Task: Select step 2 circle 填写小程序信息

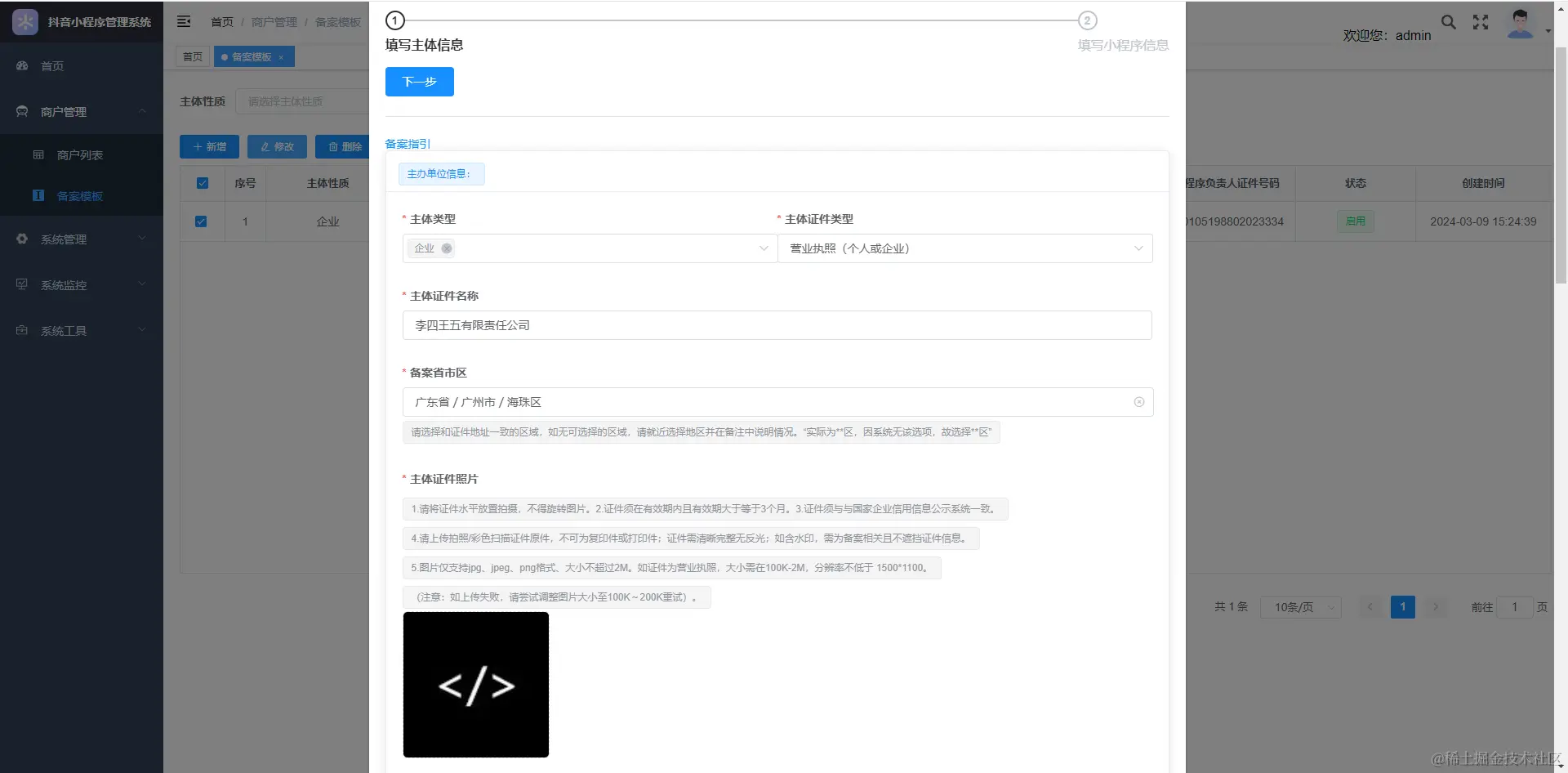Action: point(1087,20)
